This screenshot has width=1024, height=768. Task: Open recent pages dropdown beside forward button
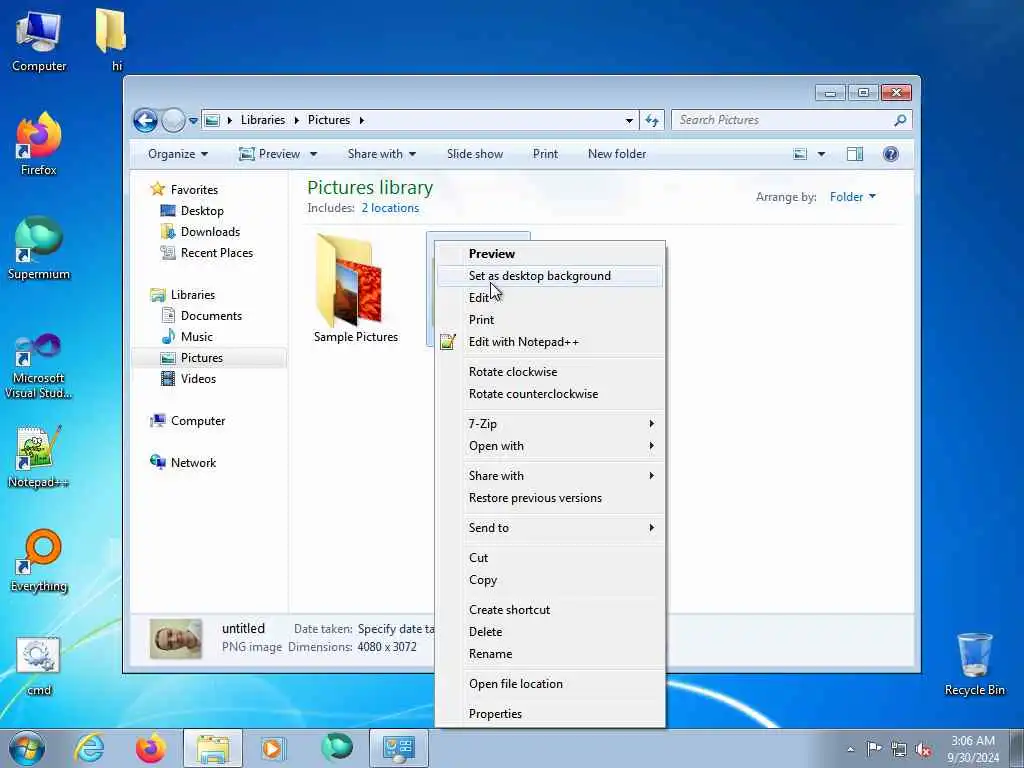[x=193, y=121]
